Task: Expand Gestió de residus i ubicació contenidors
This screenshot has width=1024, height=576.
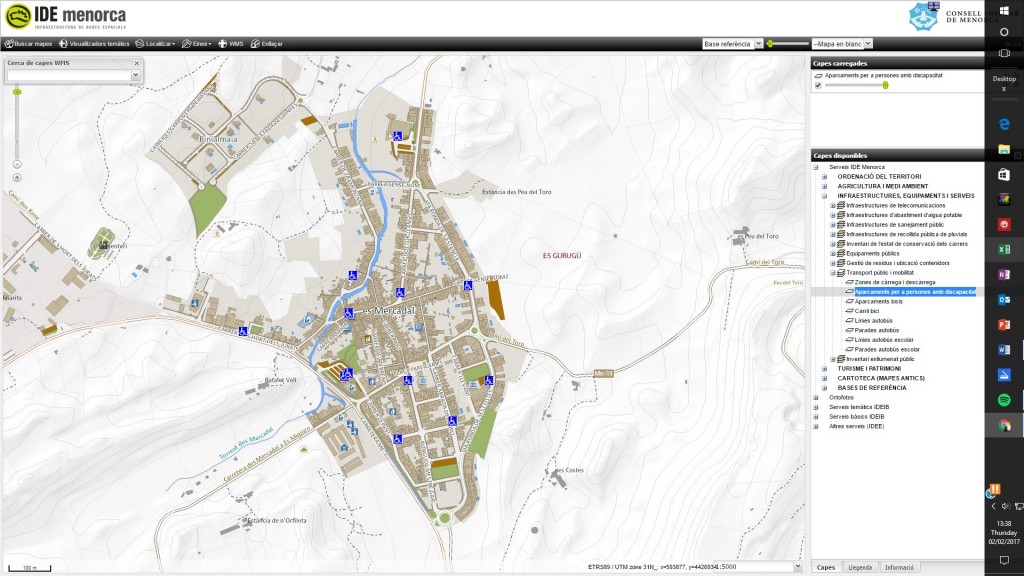Action: click(x=833, y=263)
